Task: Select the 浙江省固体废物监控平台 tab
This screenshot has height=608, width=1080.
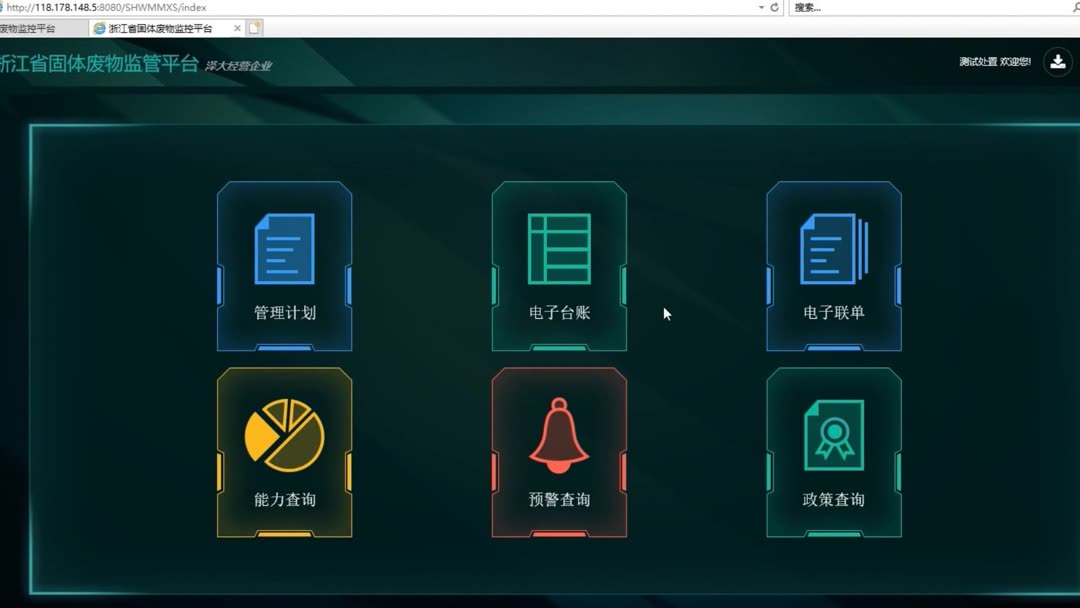Action: point(165,29)
